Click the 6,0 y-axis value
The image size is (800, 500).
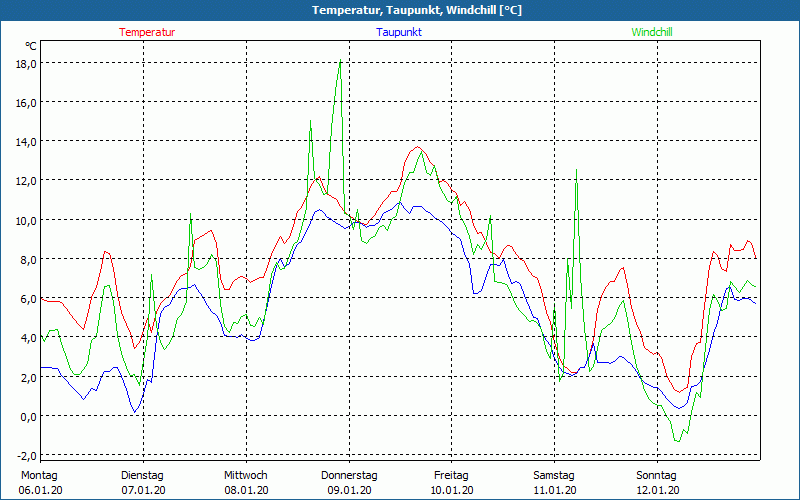(28, 298)
